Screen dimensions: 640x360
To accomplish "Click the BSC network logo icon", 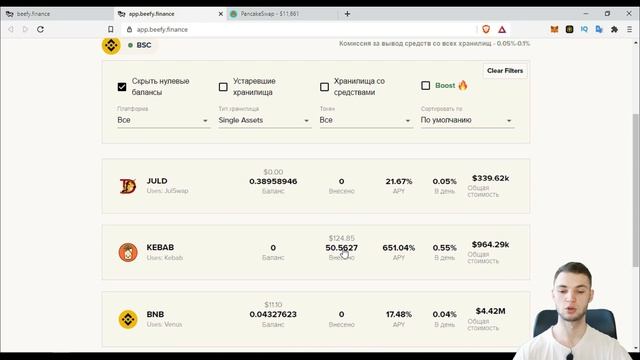I will [111, 45].
